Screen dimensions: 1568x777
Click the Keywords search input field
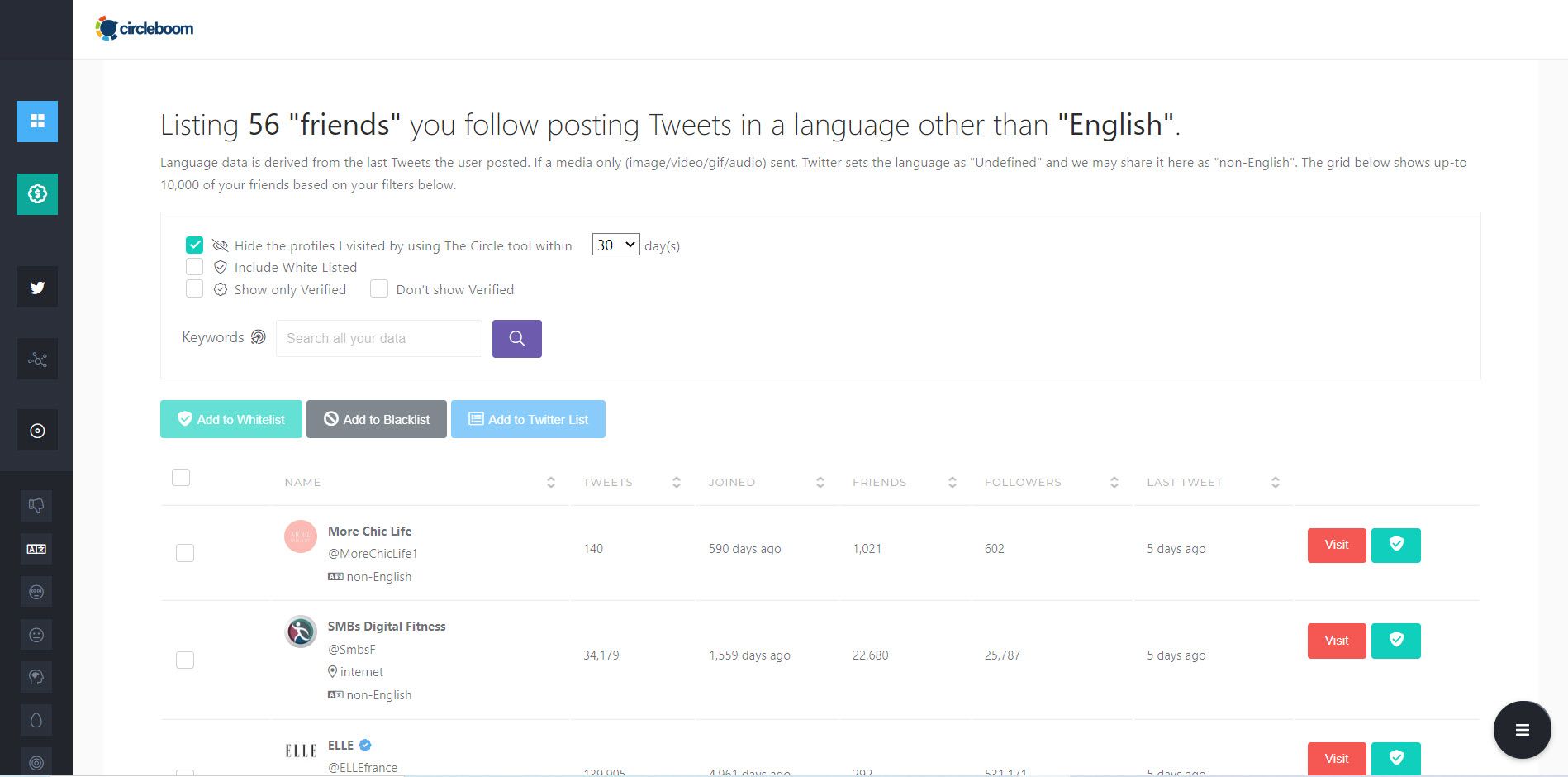(378, 338)
